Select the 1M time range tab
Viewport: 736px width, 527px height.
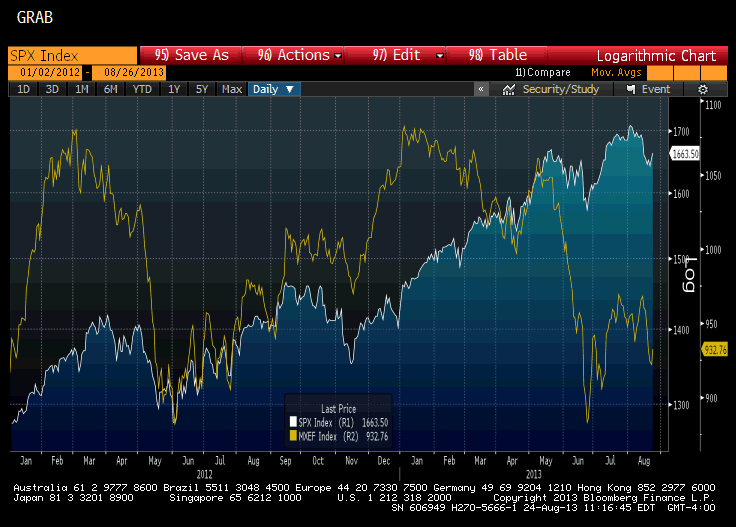pos(82,89)
